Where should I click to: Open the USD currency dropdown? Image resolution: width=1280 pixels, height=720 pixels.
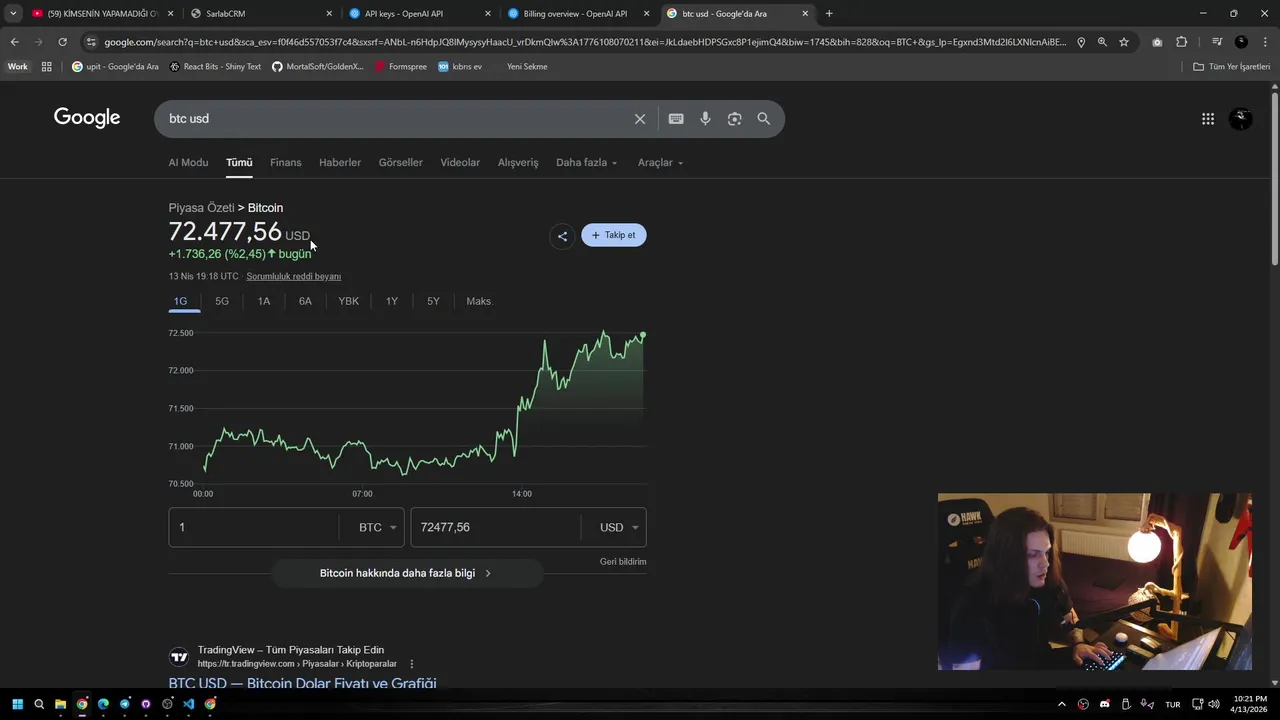pos(617,528)
